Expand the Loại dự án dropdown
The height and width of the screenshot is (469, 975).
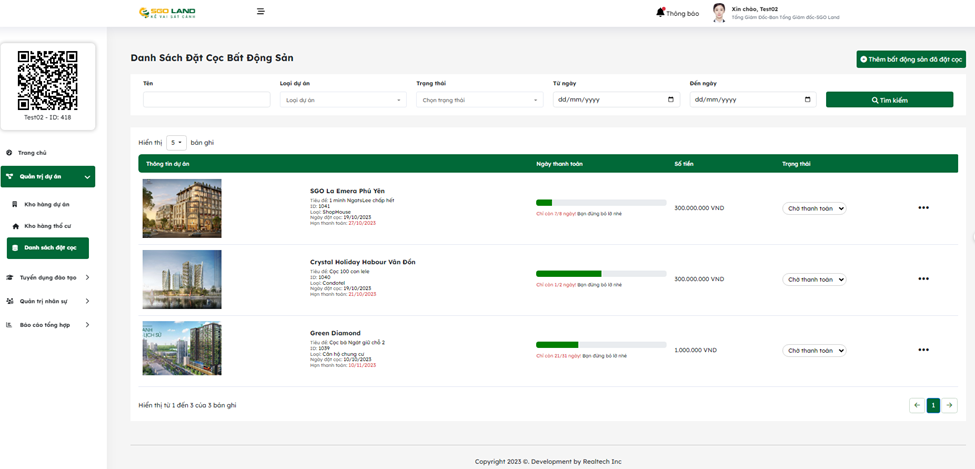tap(343, 100)
